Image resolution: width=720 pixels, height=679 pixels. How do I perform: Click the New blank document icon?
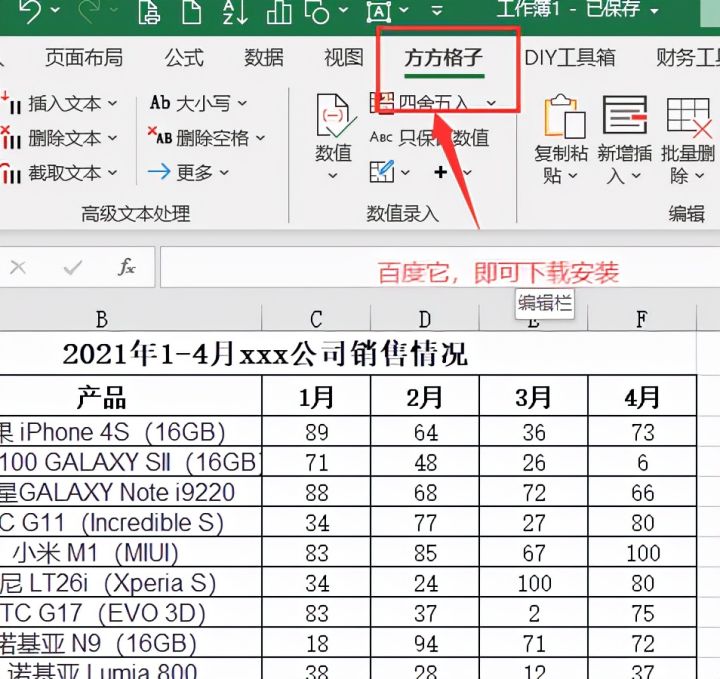192,11
